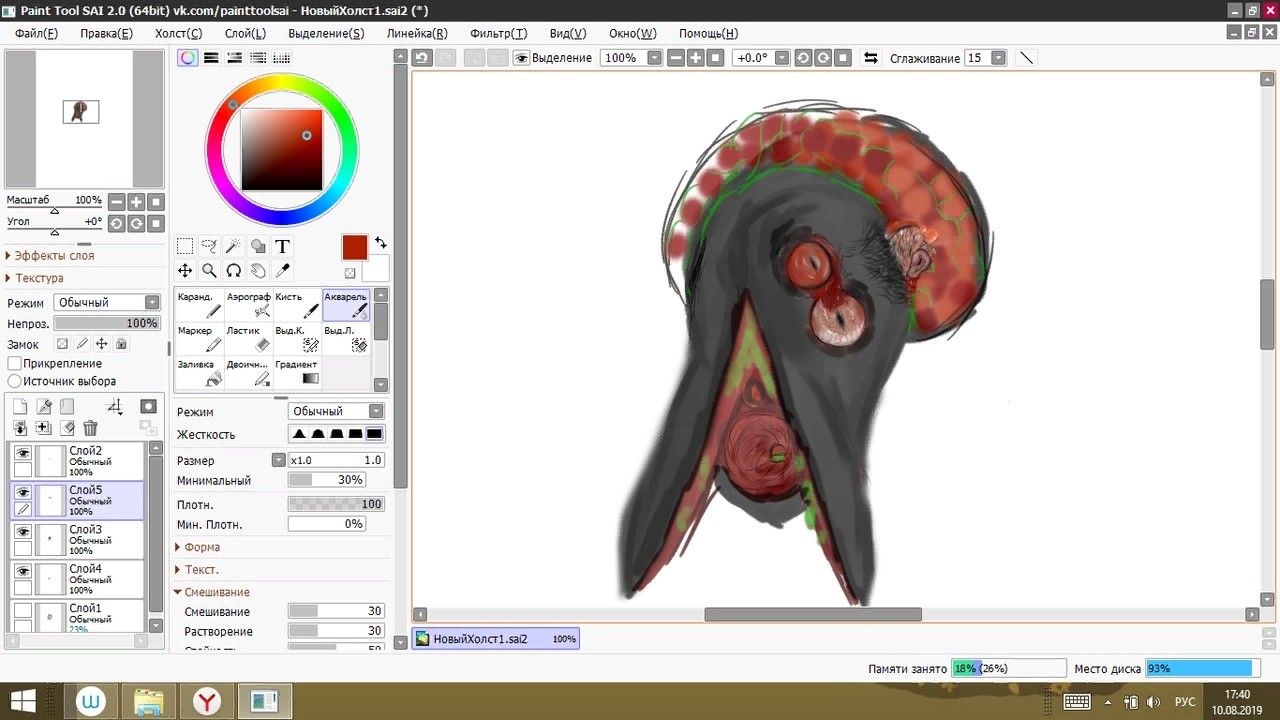Choose the Каранд. pencil brush
The width and height of the screenshot is (1280, 720).
coord(198,305)
